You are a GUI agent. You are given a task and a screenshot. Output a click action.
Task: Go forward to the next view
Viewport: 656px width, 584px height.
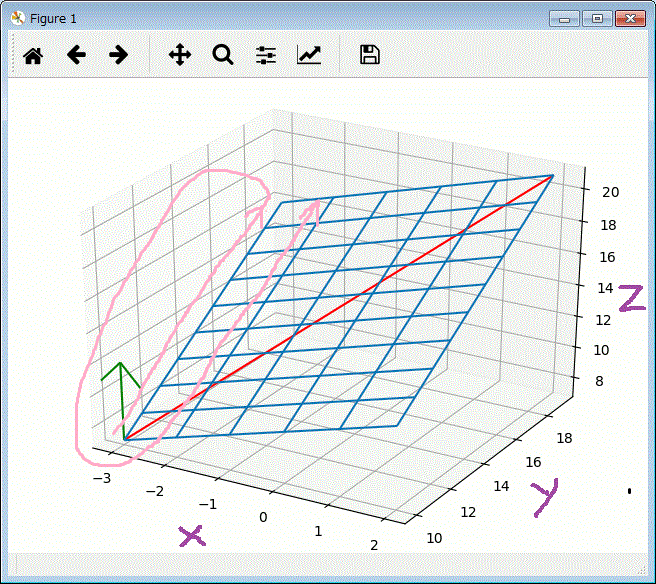click(x=119, y=55)
